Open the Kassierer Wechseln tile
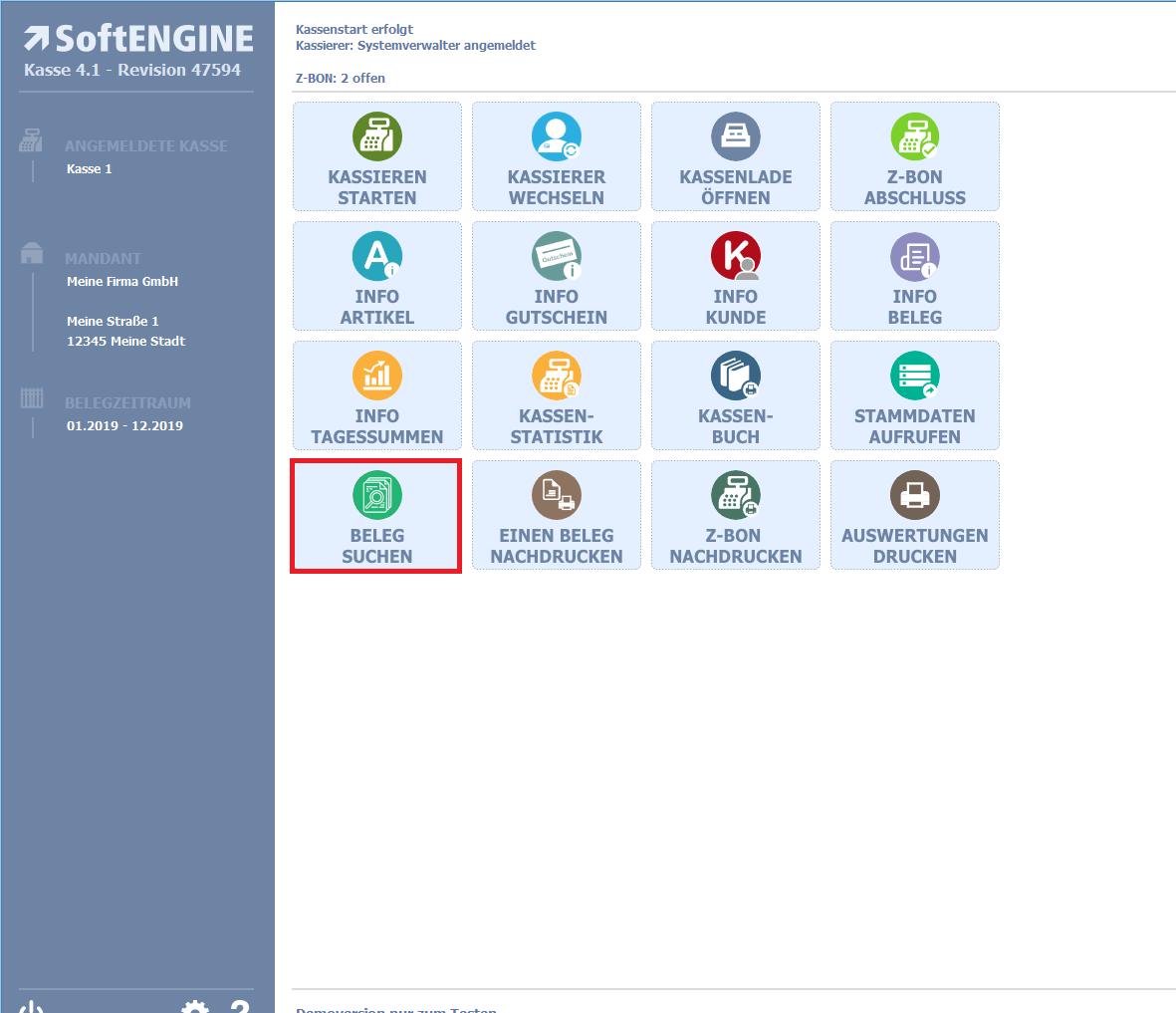Viewport: 1176px width, 1013px height. (x=556, y=156)
